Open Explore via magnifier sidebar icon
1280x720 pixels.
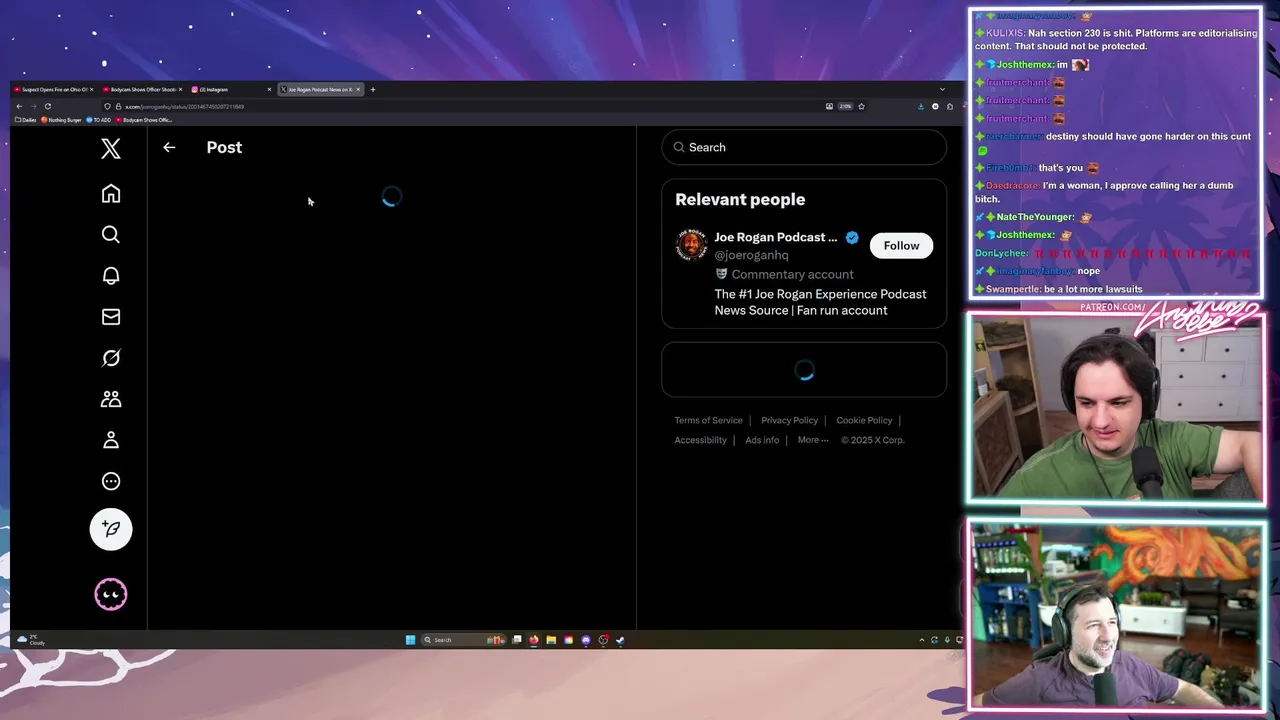(111, 235)
